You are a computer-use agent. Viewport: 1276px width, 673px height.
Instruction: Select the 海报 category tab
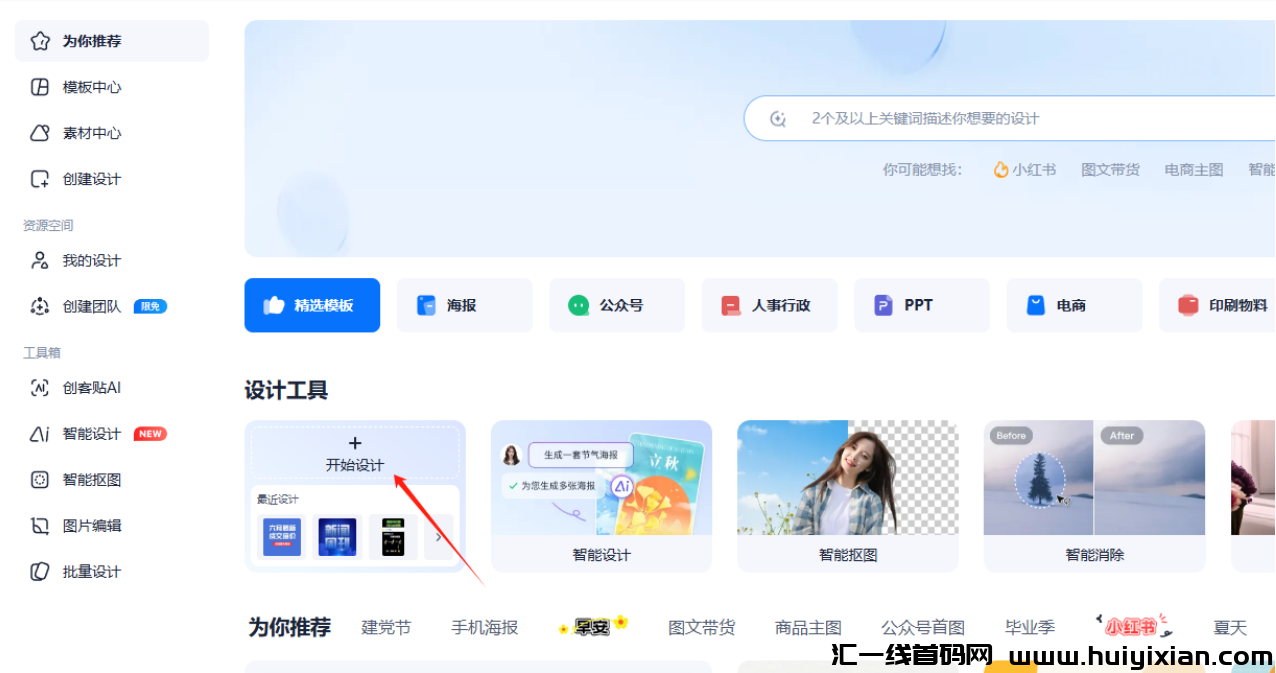click(x=465, y=305)
